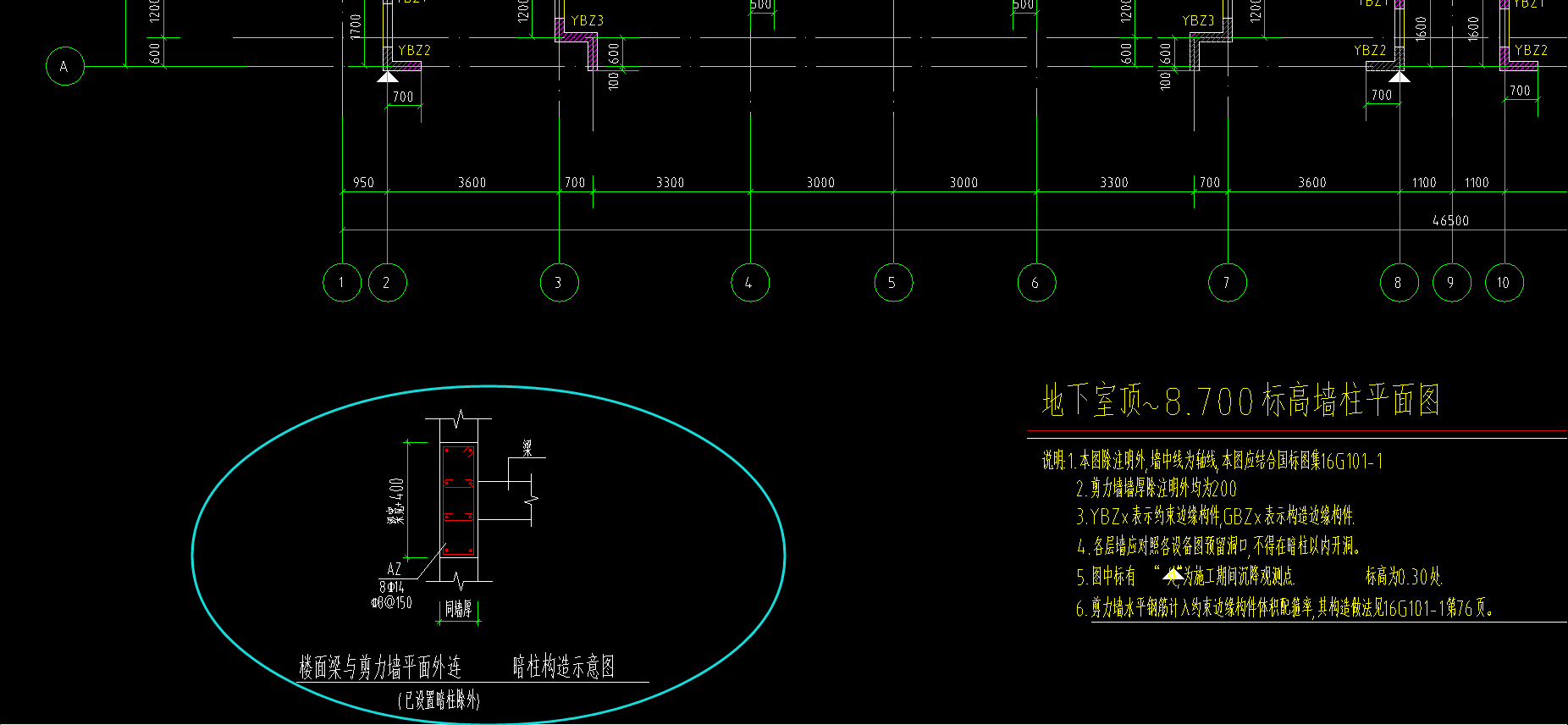Pick the 3000 dimension between axes 5 and 6
Screen dimensions: 1568x725
963,182
